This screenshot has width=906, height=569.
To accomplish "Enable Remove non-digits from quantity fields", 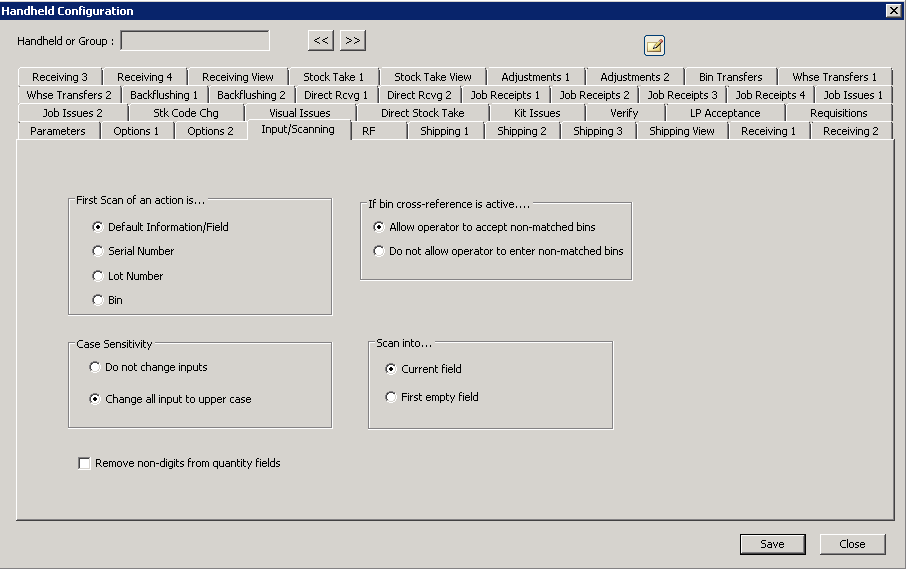I will tap(85, 464).
